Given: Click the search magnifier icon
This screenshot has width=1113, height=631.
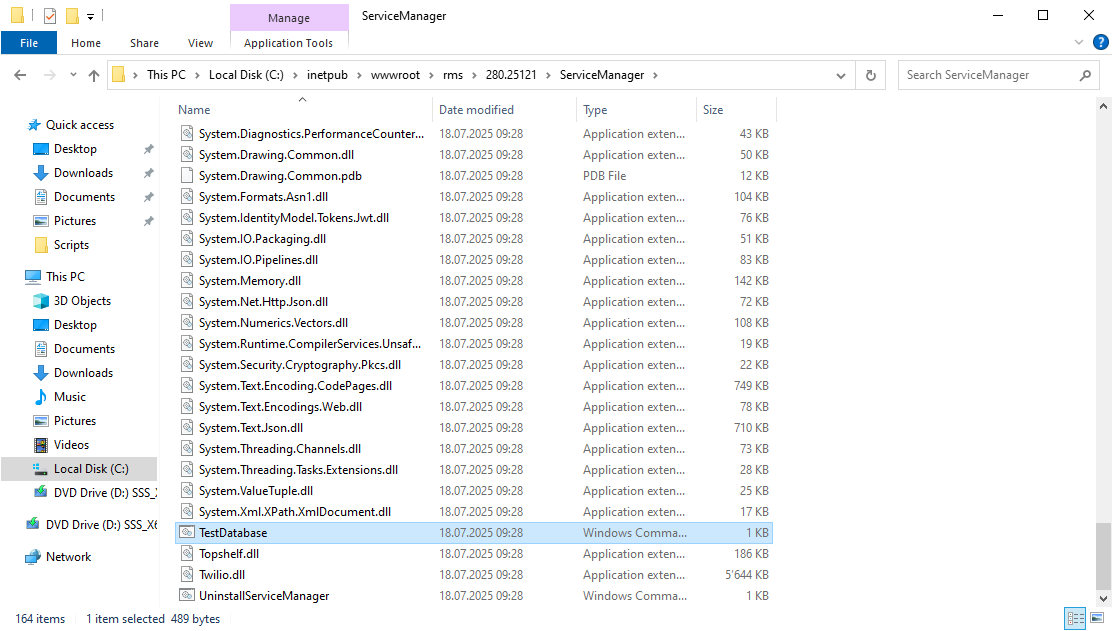Looking at the screenshot, I should [x=1085, y=75].
